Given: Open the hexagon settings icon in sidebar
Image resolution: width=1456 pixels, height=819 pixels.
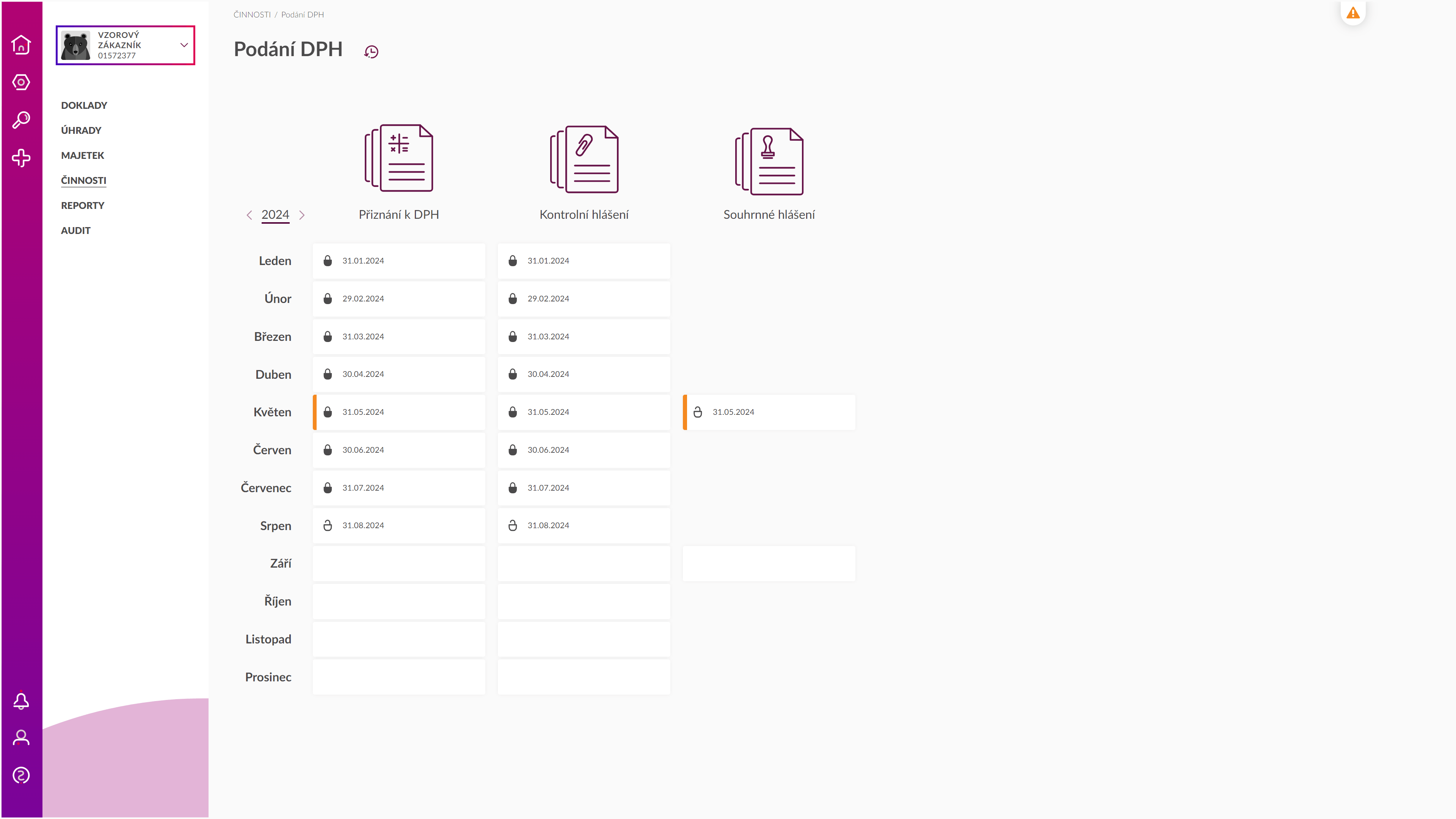Looking at the screenshot, I should pyautogui.click(x=21, y=82).
